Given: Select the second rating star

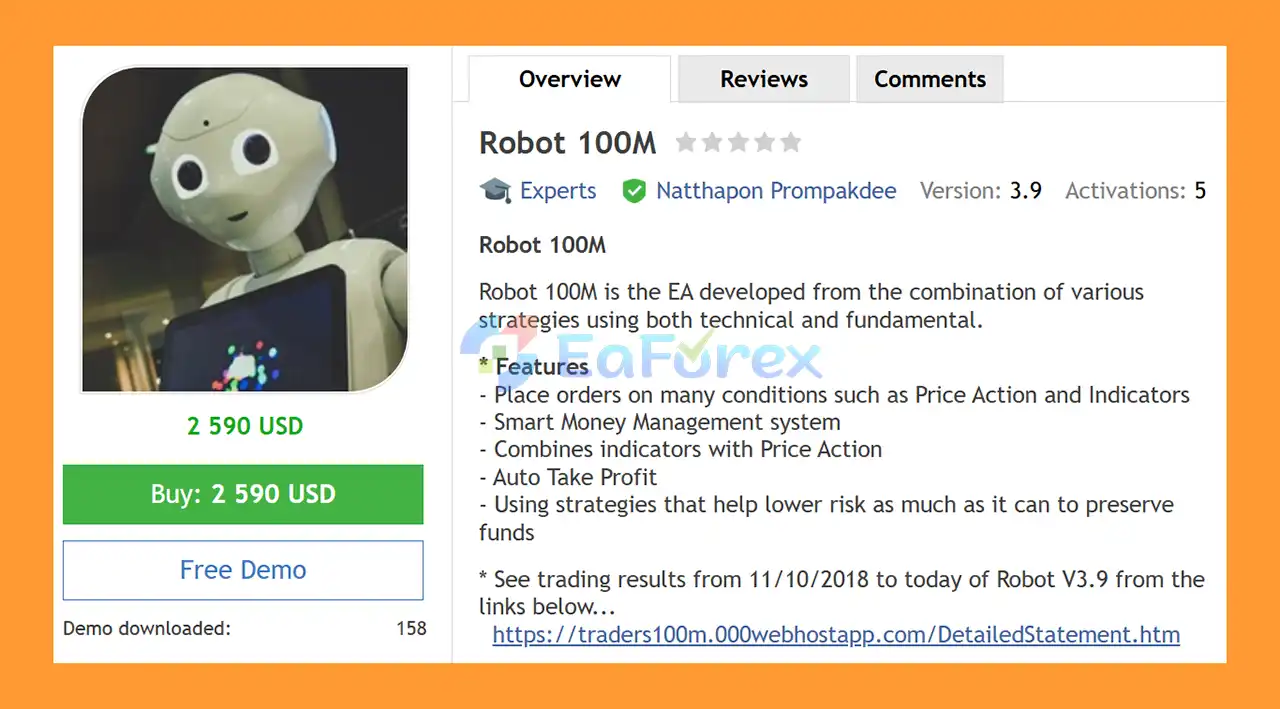Looking at the screenshot, I should [712, 142].
